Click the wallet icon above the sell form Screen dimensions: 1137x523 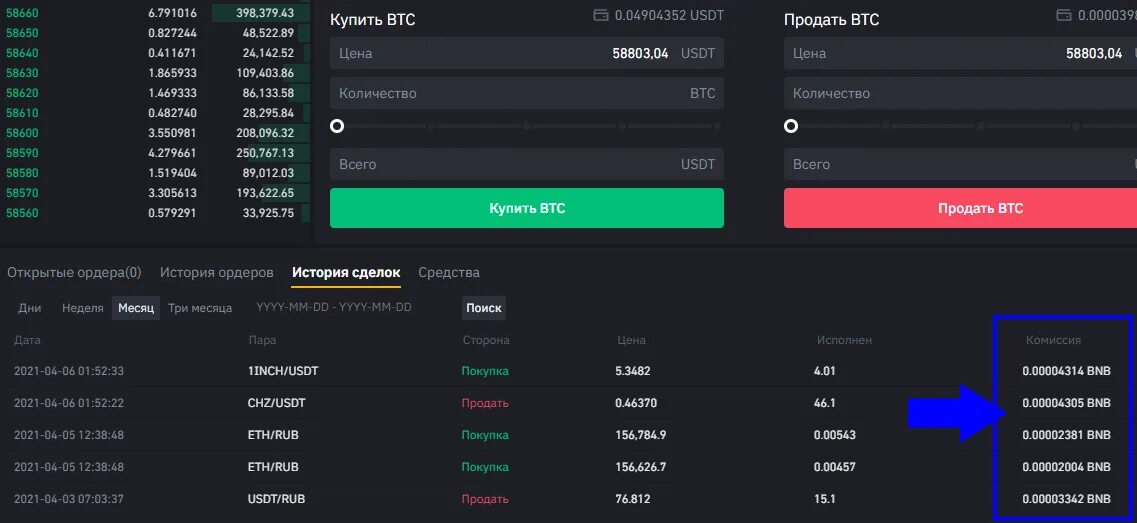[x=1064, y=16]
